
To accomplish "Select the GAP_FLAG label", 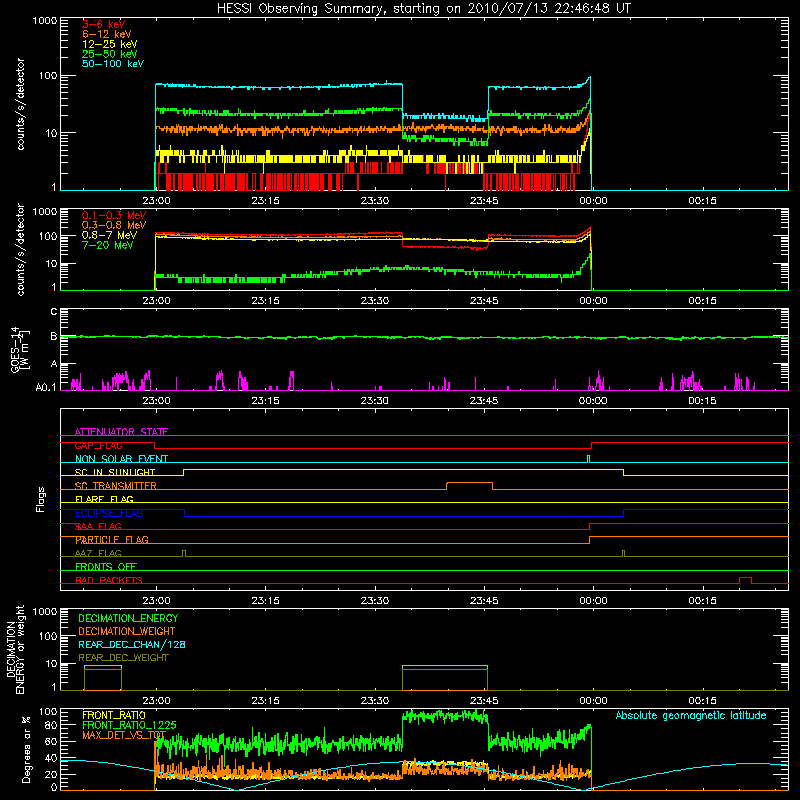I will [98, 445].
